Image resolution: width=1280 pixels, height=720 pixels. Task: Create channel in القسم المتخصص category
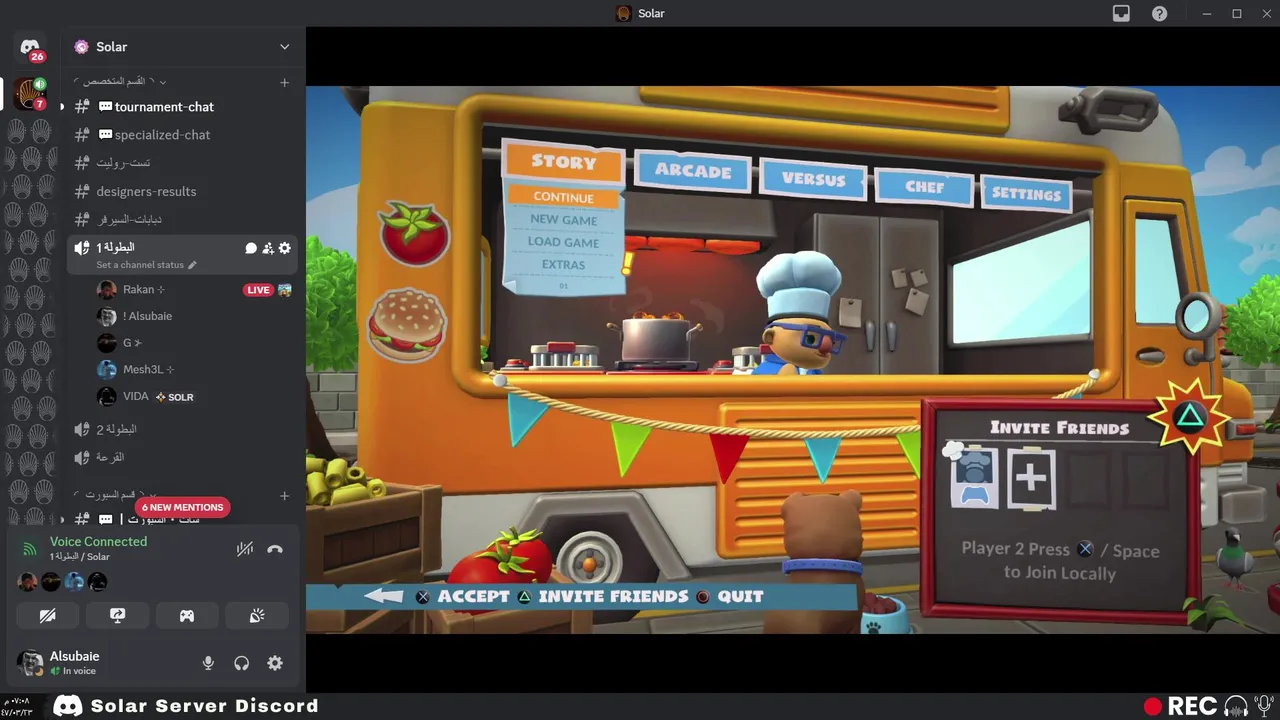point(285,82)
